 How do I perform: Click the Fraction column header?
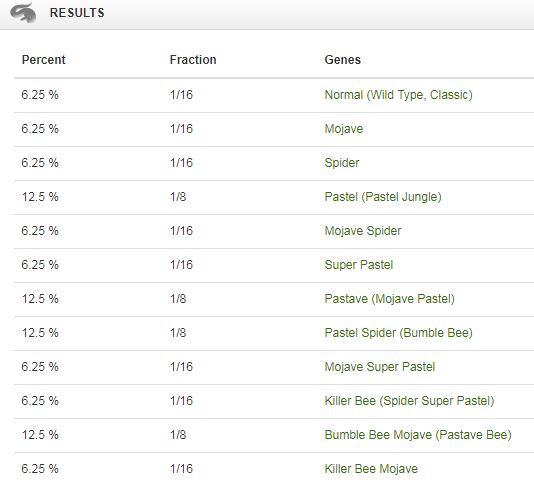(x=193, y=60)
